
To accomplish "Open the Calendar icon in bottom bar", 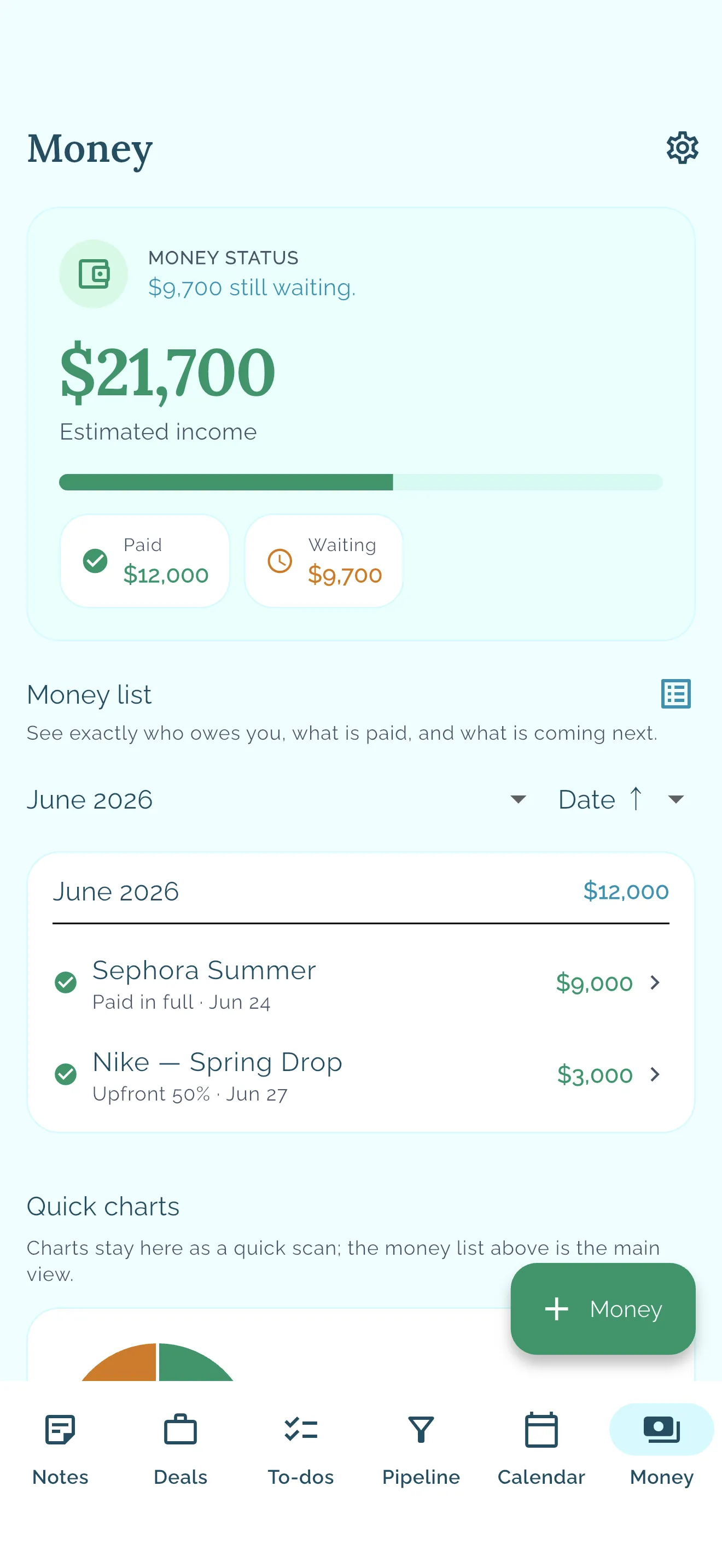I will [x=541, y=1430].
